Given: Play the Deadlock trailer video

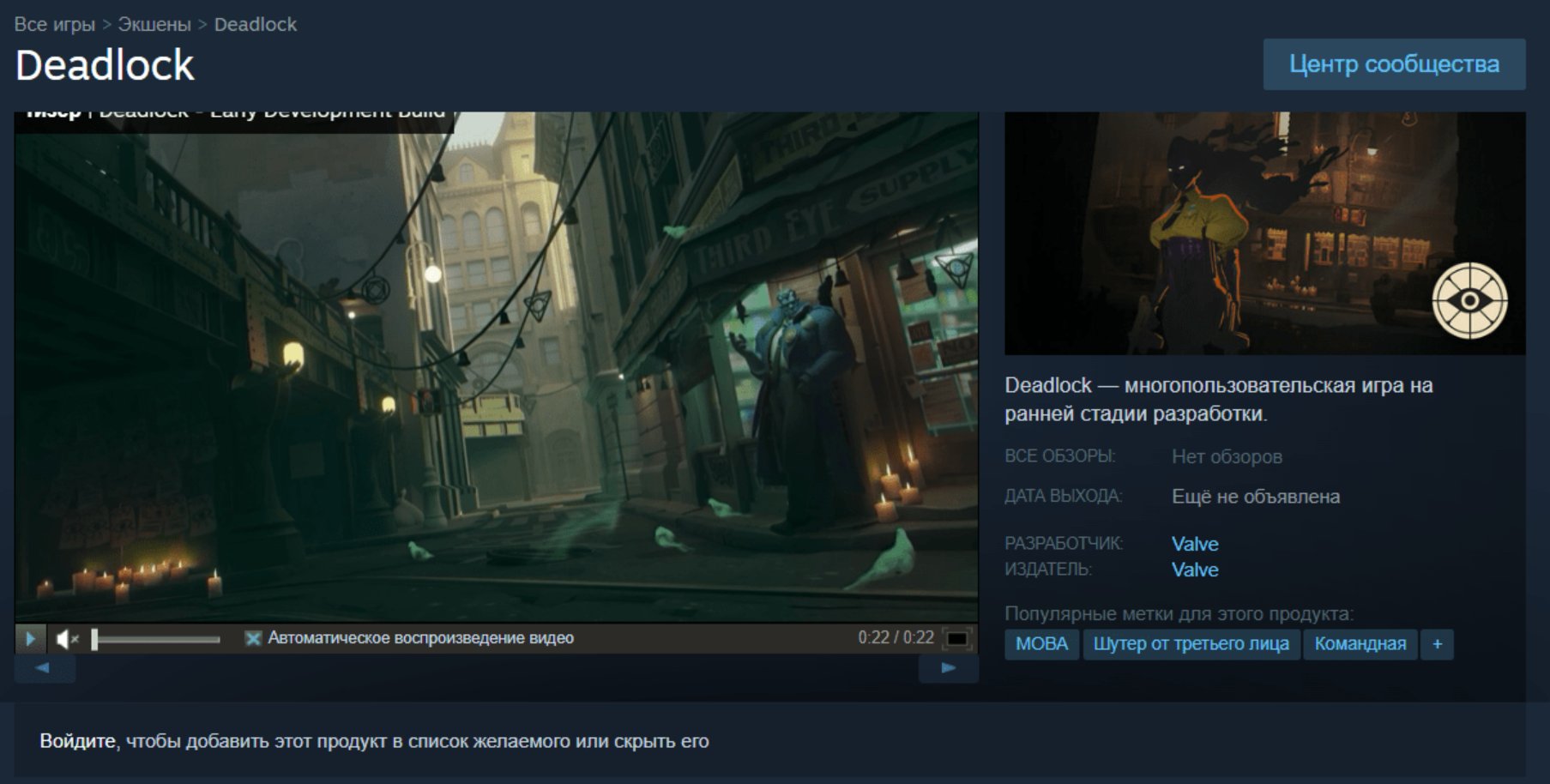Looking at the screenshot, I should (x=31, y=638).
